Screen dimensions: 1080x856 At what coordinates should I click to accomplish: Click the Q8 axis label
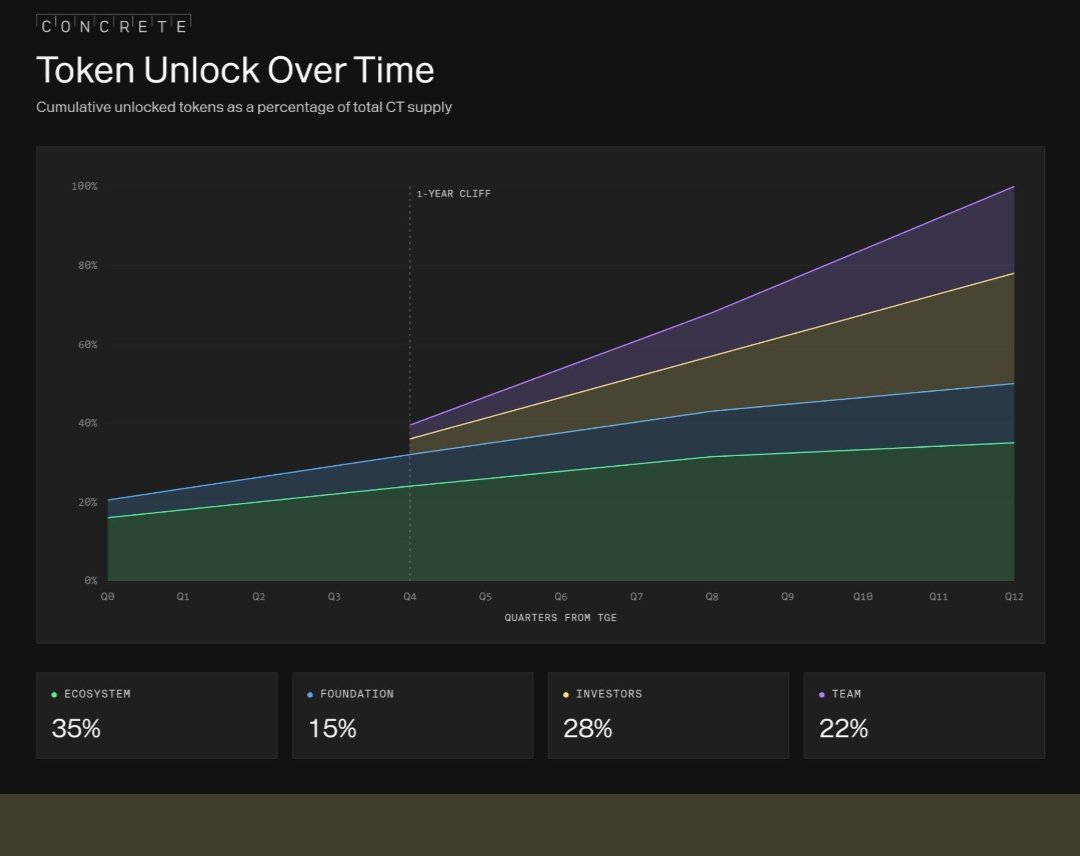(x=712, y=596)
